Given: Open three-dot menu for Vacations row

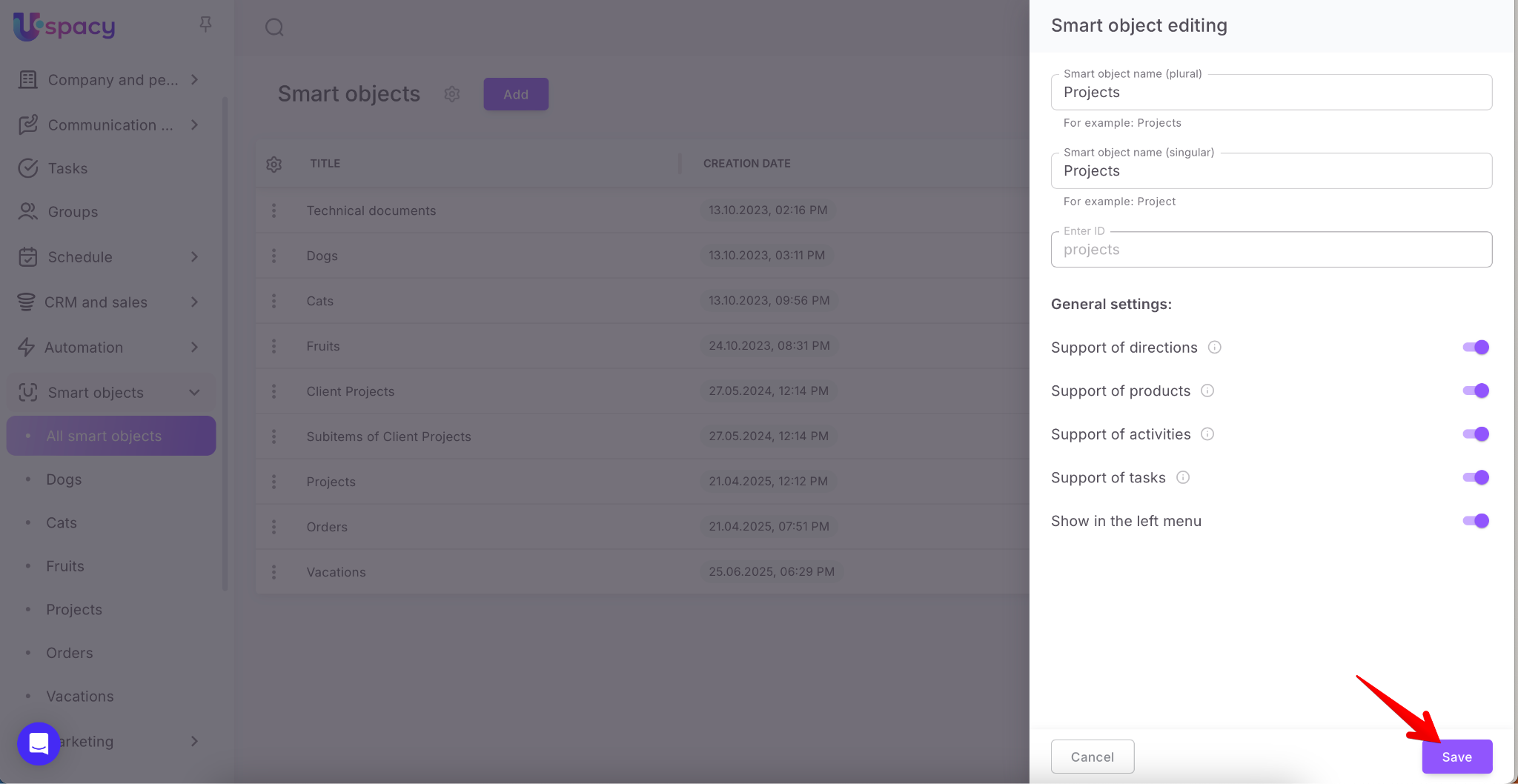Looking at the screenshot, I should tap(274, 572).
